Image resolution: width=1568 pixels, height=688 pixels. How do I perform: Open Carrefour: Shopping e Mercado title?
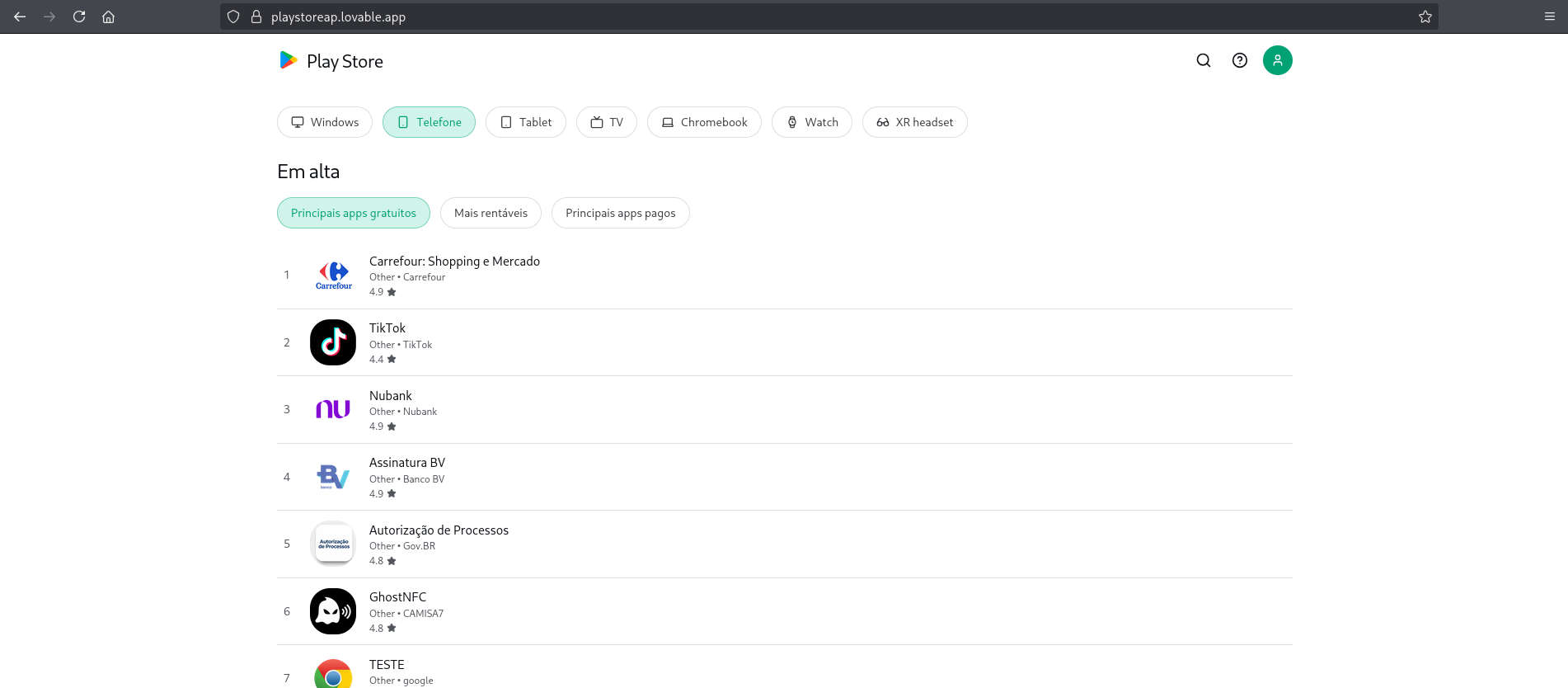click(x=454, y=262)
